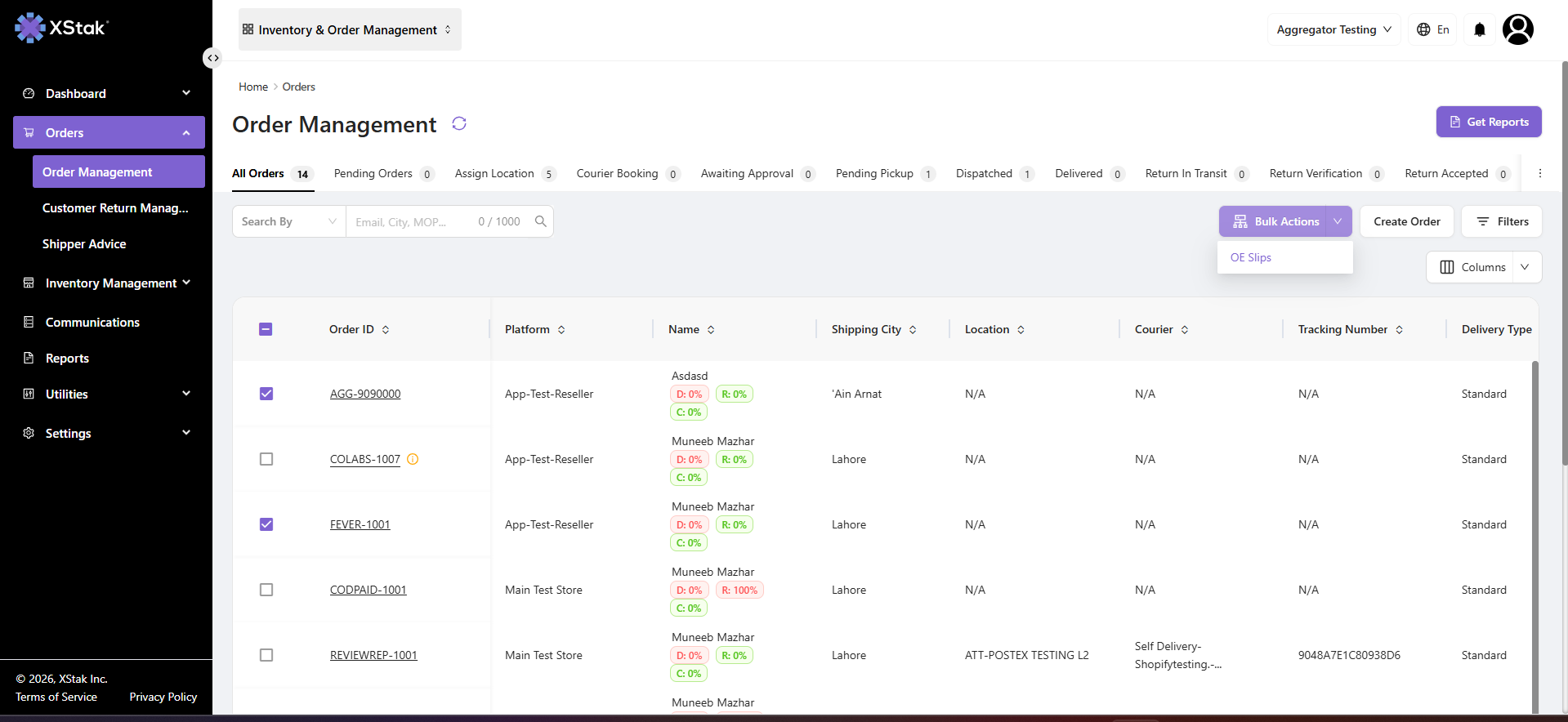Click the refresh icon beside Order Management

pos(459,123)
